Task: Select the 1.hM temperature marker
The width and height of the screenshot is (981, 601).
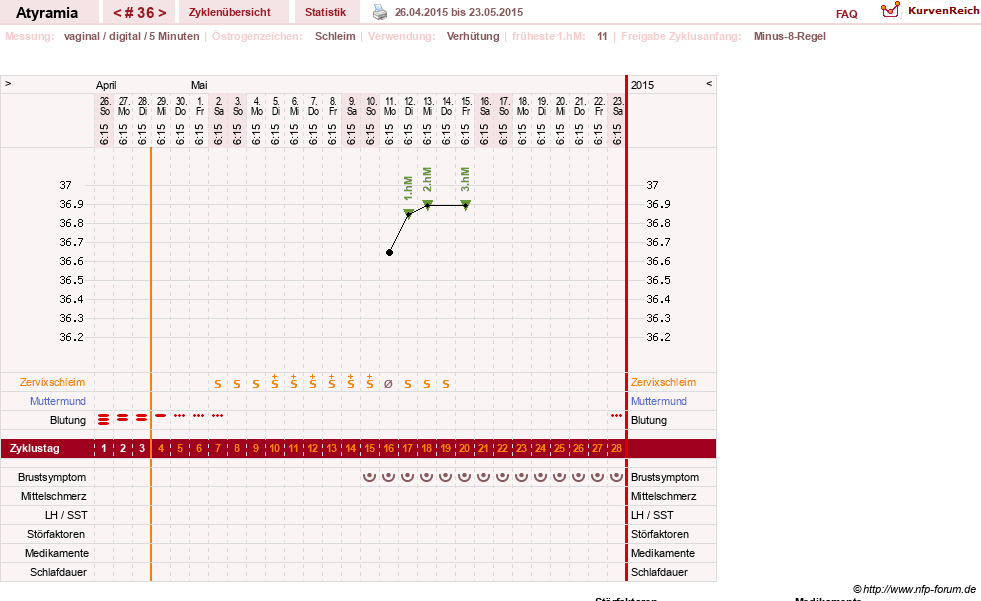Action: click(x=408, y=213)
